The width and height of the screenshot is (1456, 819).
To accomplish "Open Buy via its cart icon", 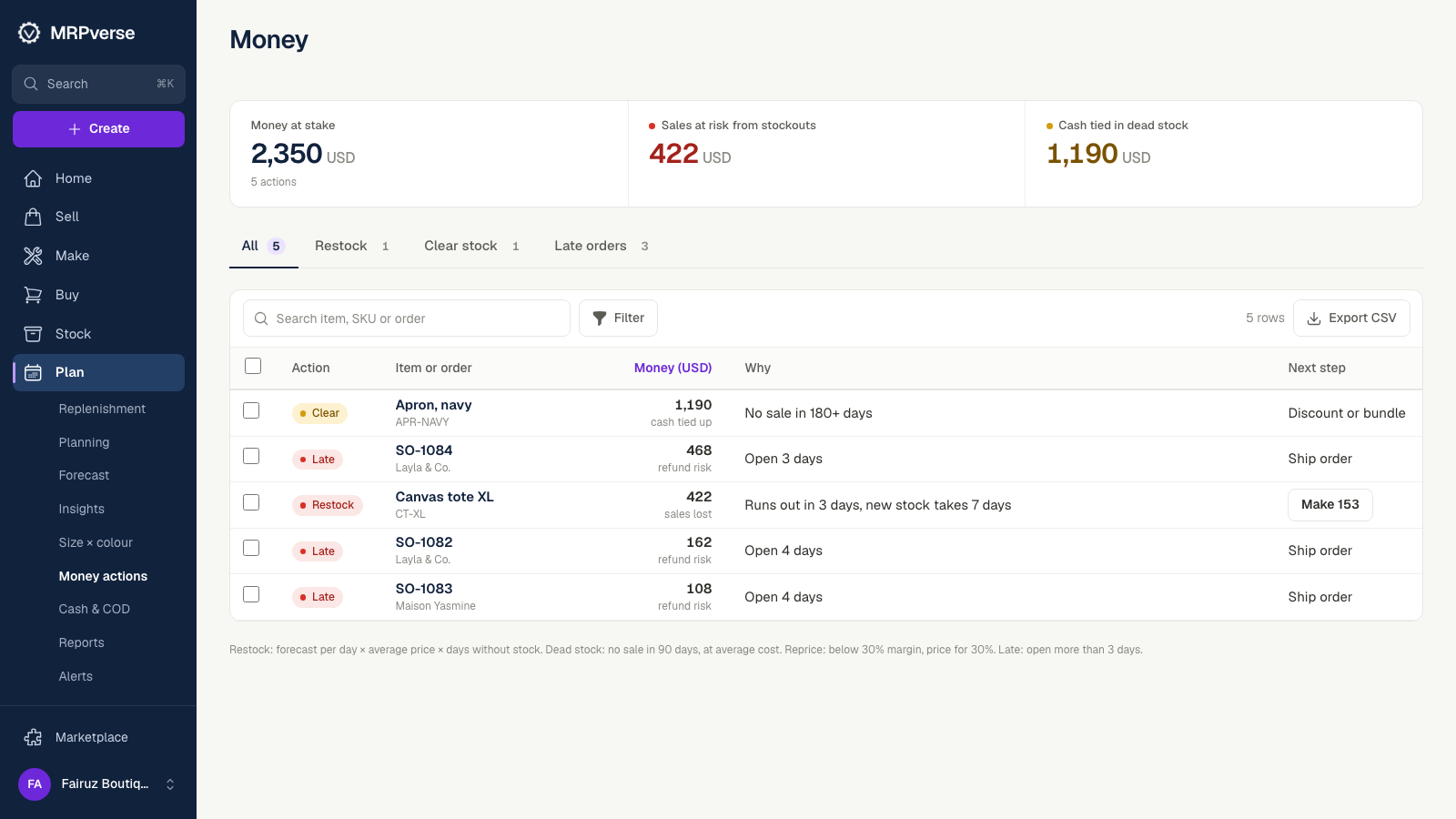I will click(33, 295).
